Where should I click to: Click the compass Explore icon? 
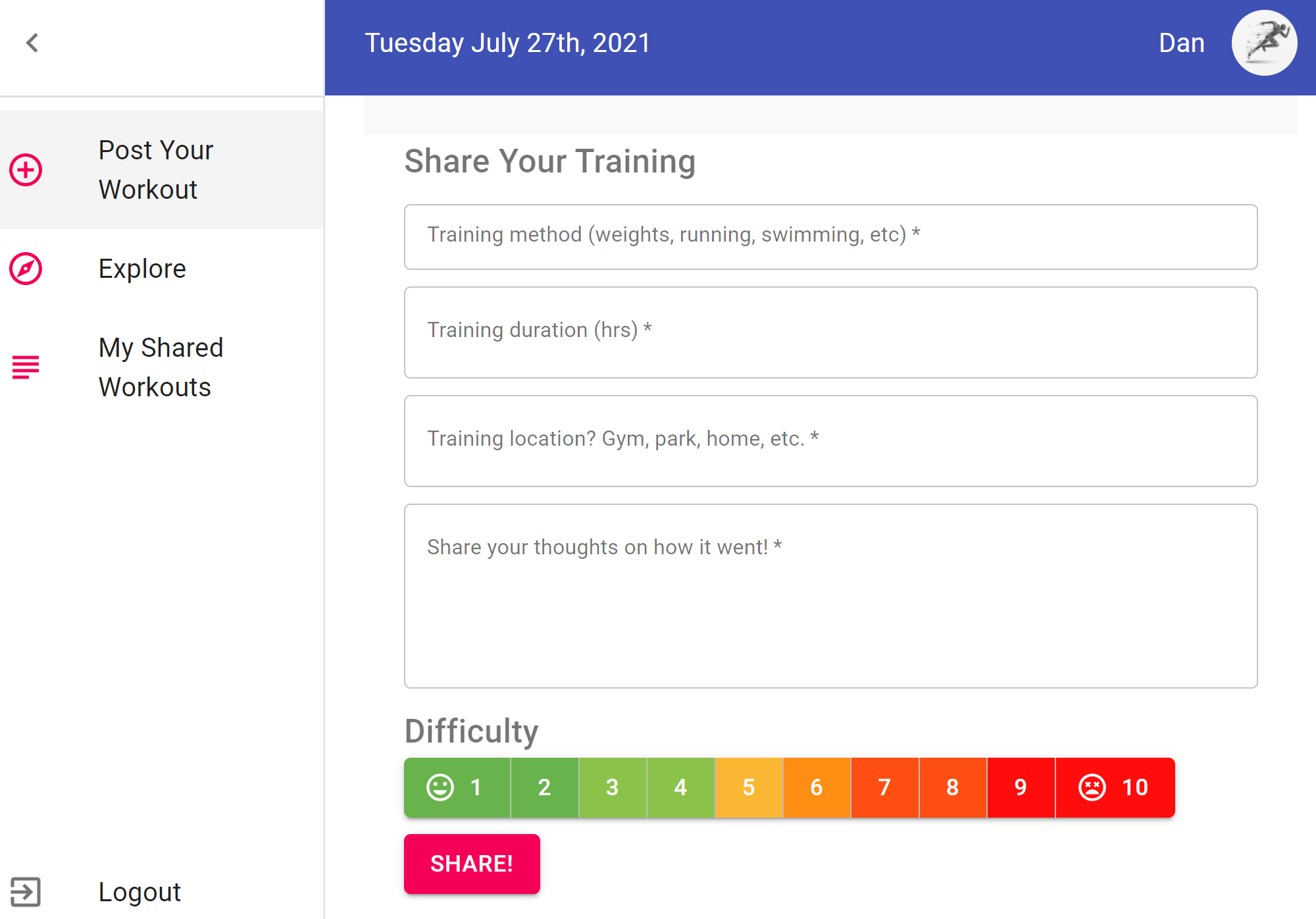[26, 269]
